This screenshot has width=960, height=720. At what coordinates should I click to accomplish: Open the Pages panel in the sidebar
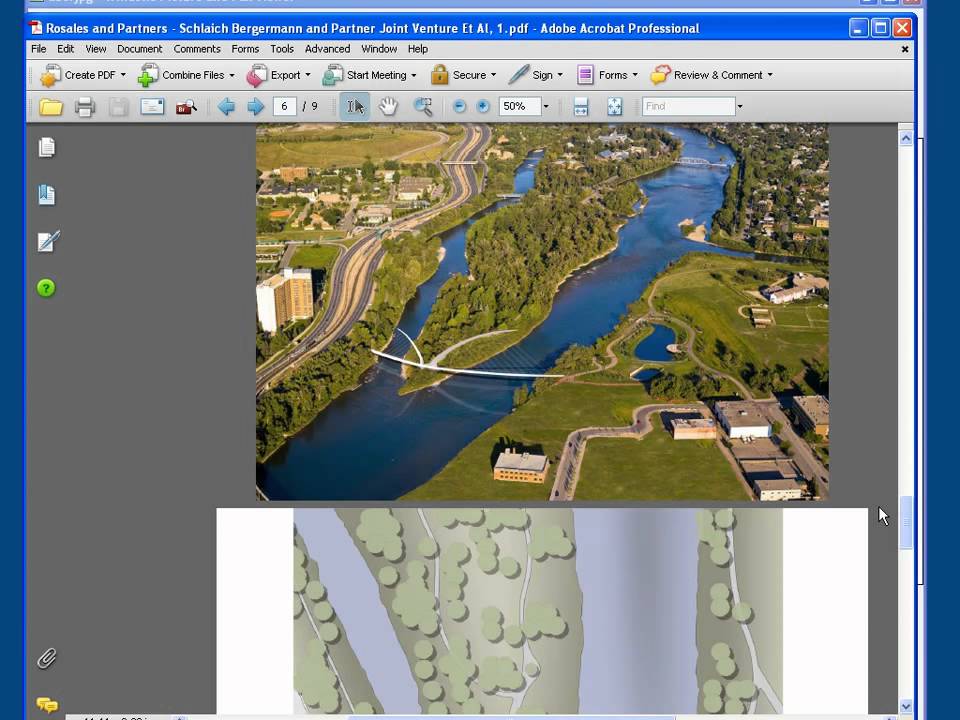(x=47, y=148)
